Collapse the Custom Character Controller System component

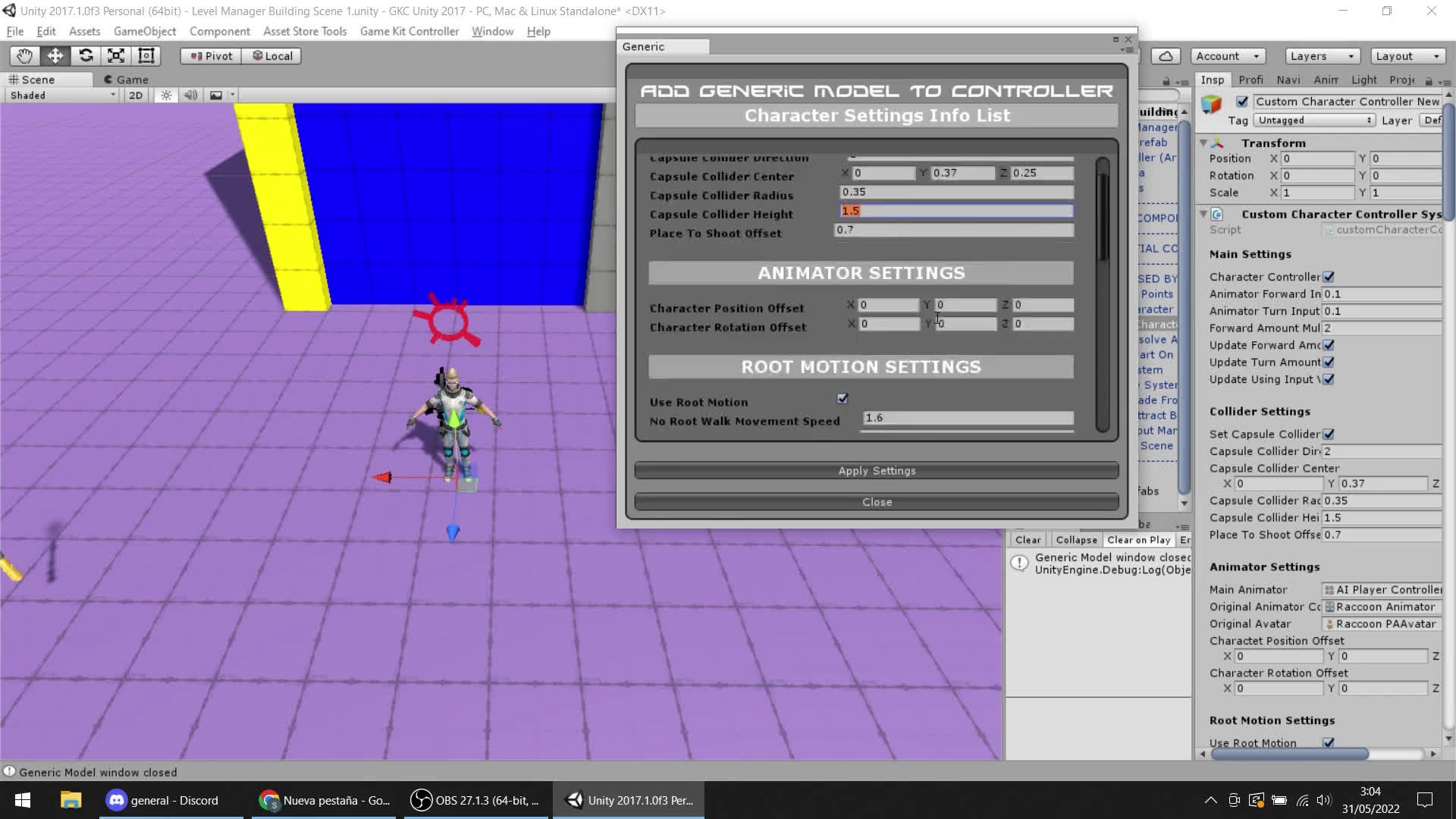point(1205,214)
